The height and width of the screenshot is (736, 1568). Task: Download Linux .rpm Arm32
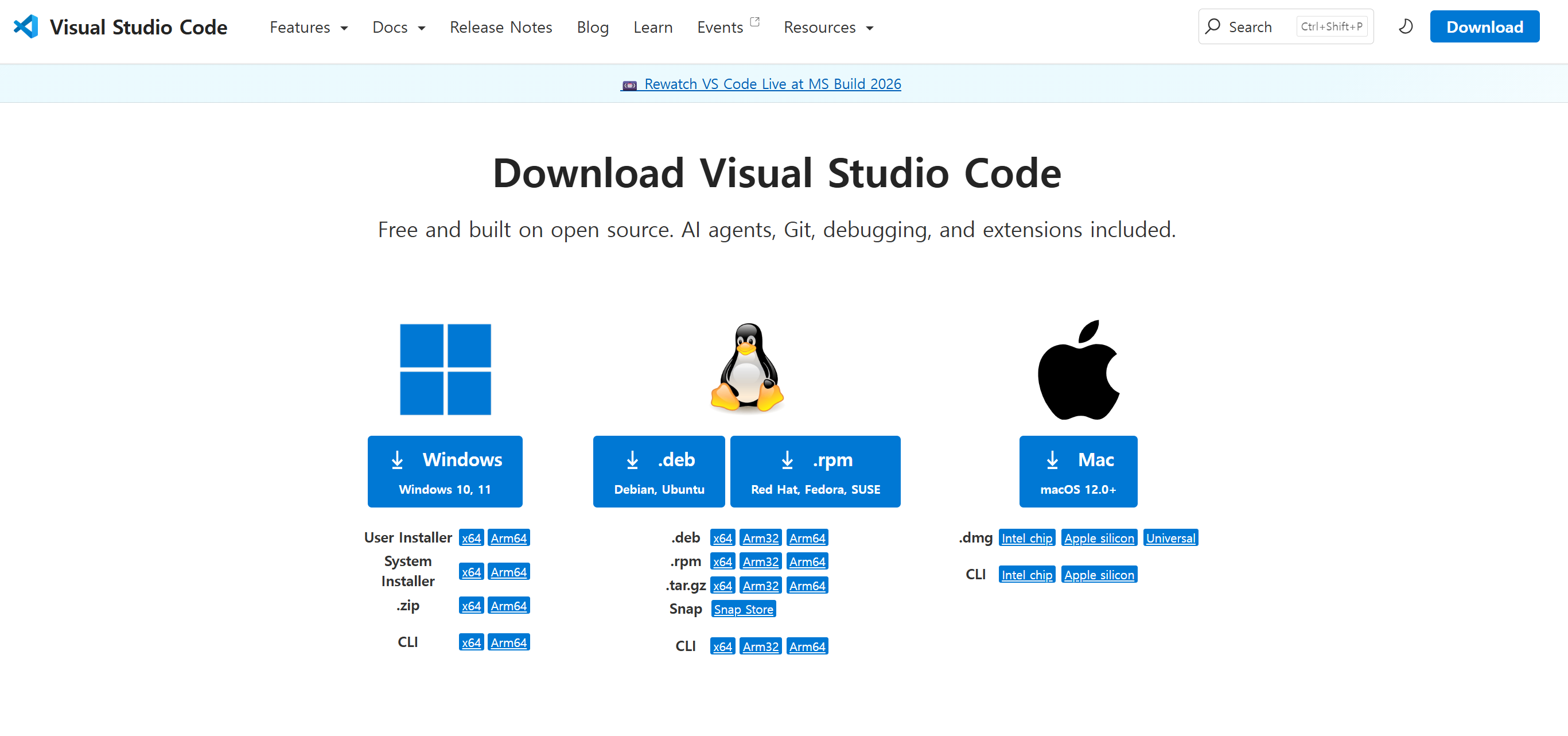(760, 561)
